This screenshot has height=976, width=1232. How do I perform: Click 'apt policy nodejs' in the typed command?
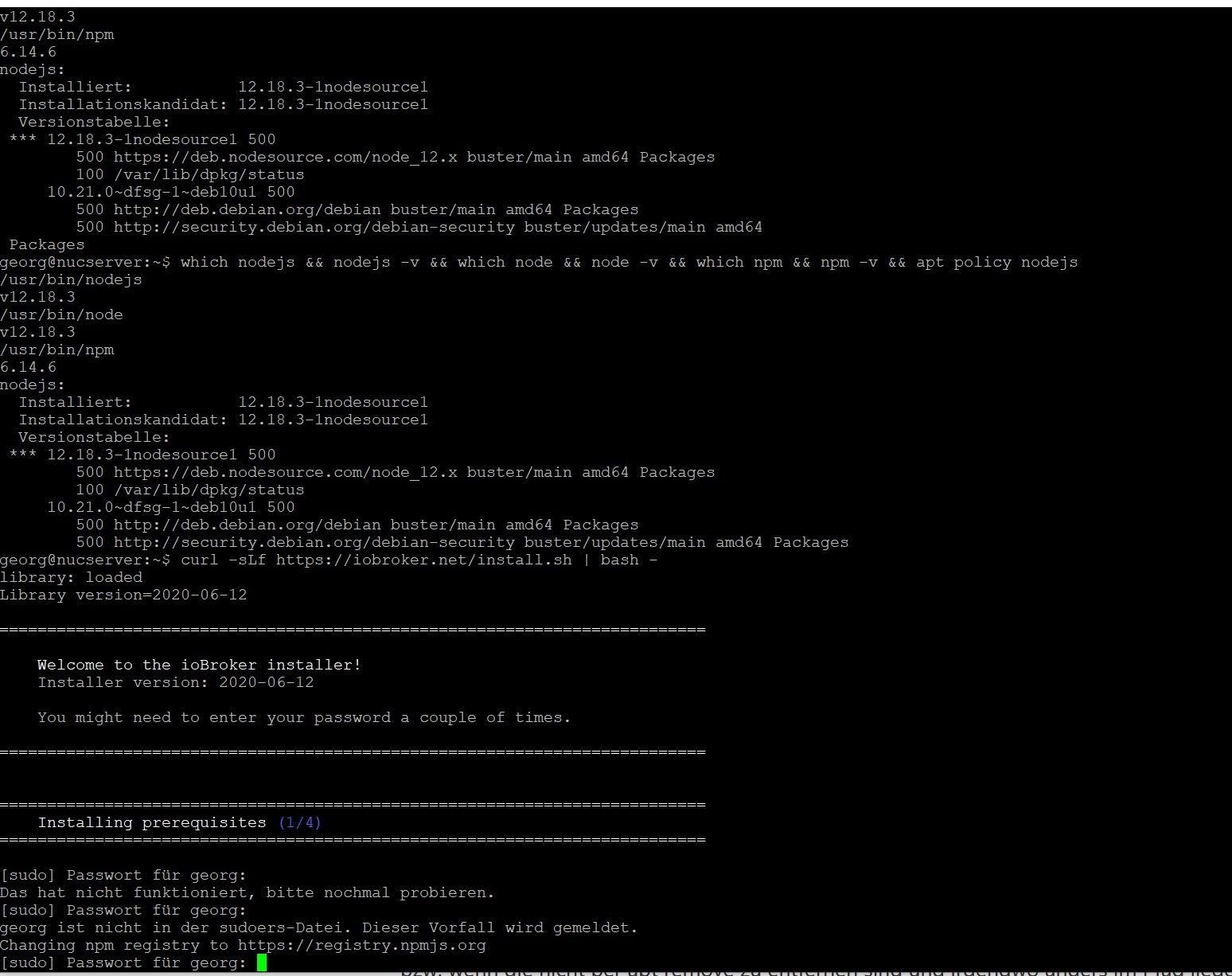point(997,263)
